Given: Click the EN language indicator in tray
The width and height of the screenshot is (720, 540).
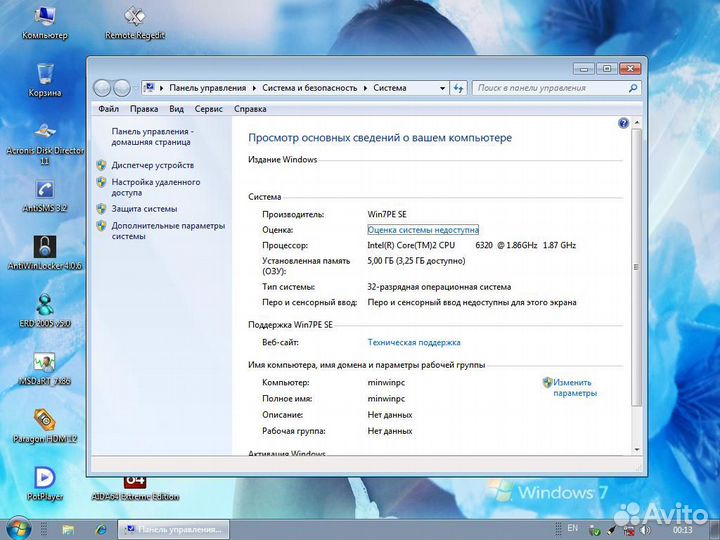Looking at the screenshot, I should point(573,528).
